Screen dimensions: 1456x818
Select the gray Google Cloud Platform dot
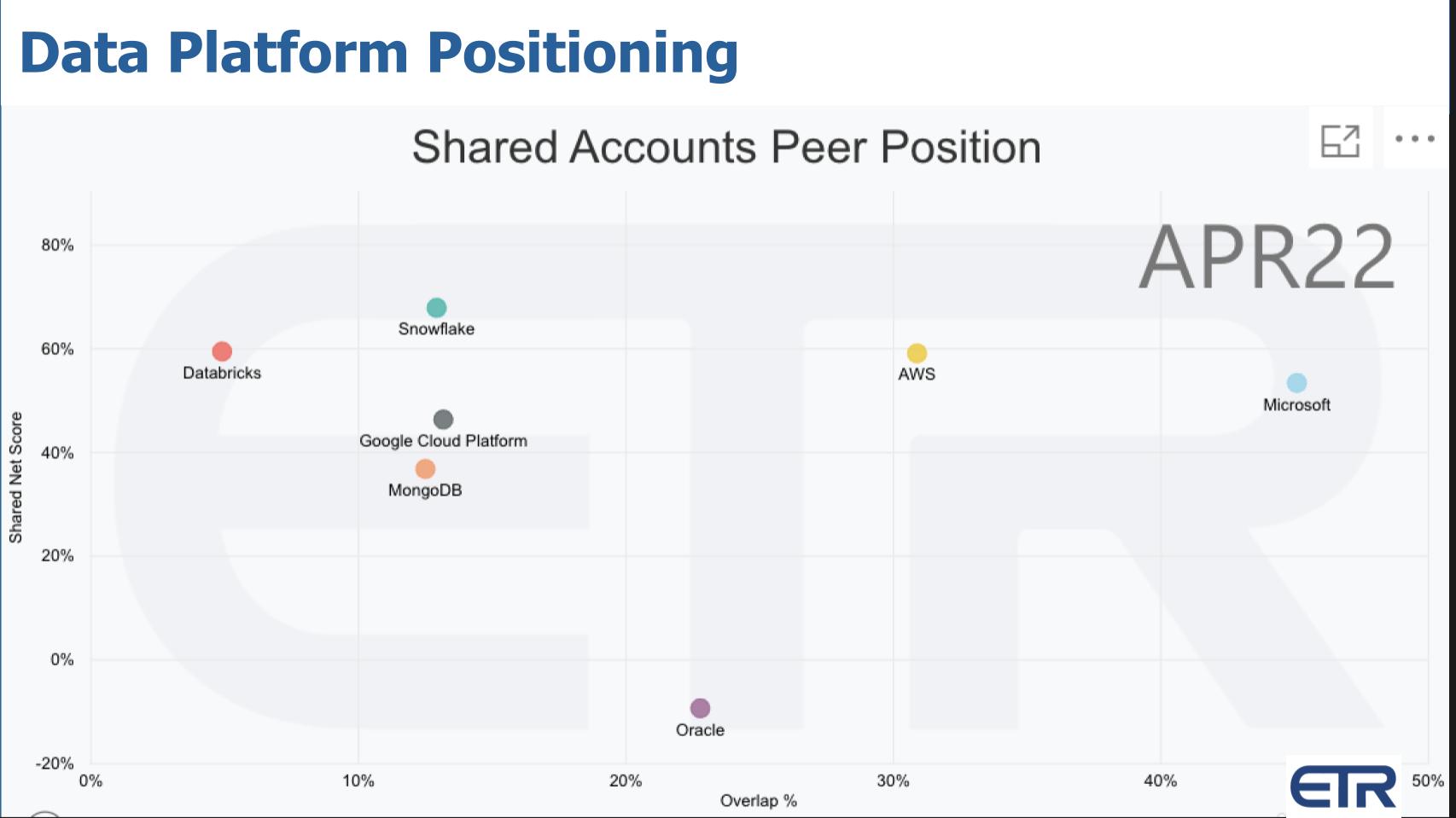(443, 420)
